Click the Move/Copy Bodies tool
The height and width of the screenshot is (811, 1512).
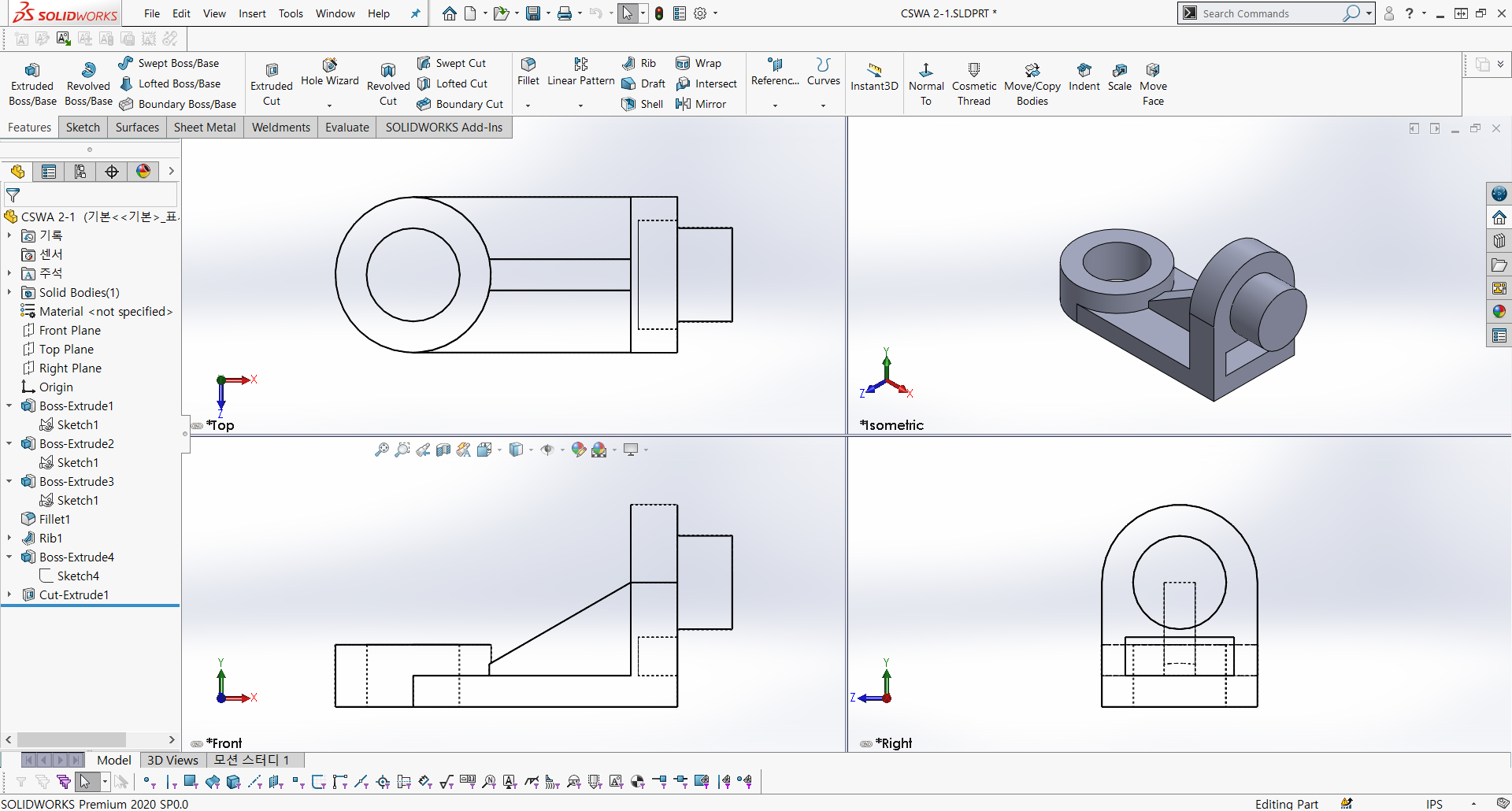[1032, 83]
